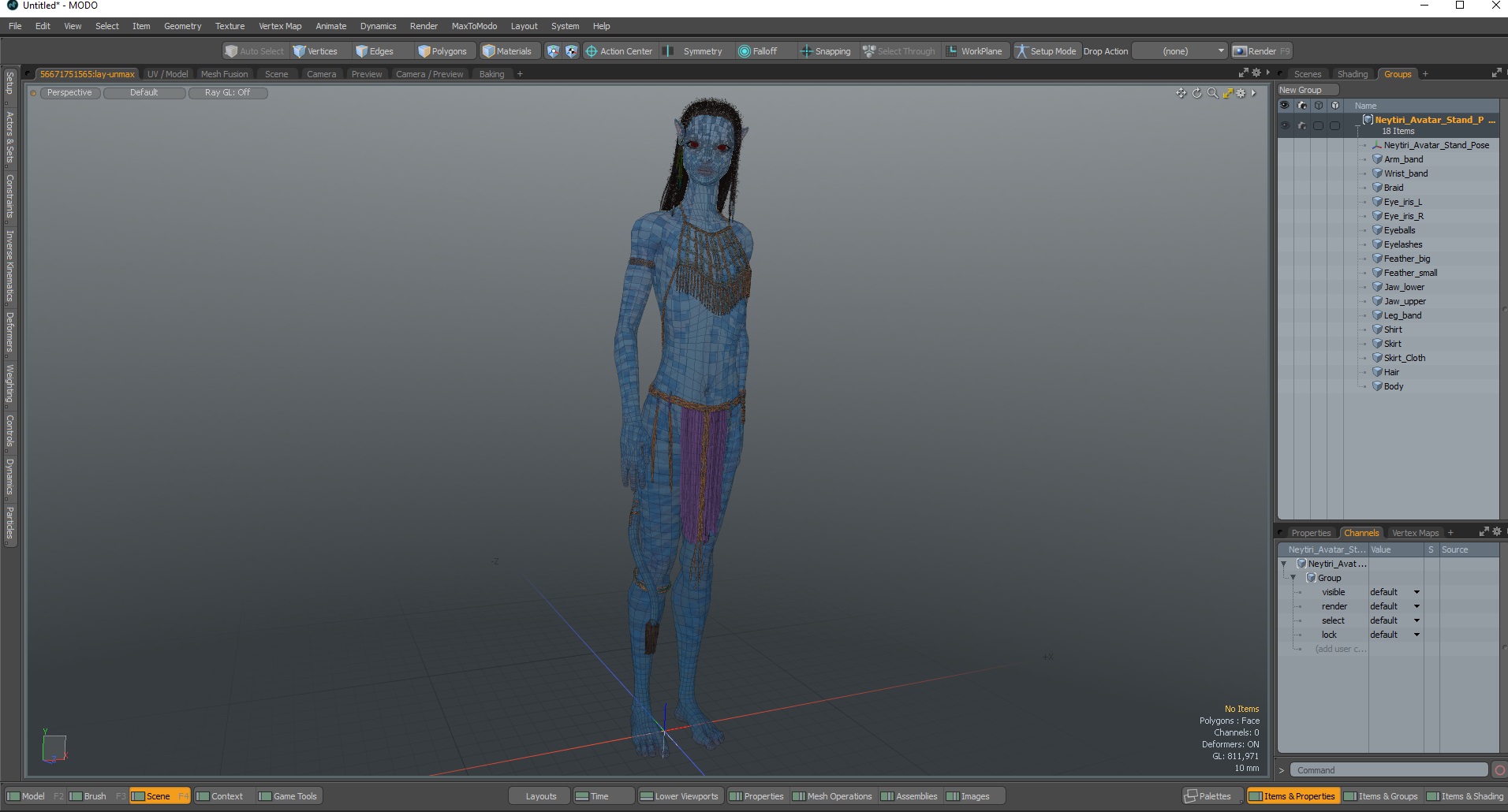
Task: Click the Action Center tool icon
Action: click(x=591, y=51)
